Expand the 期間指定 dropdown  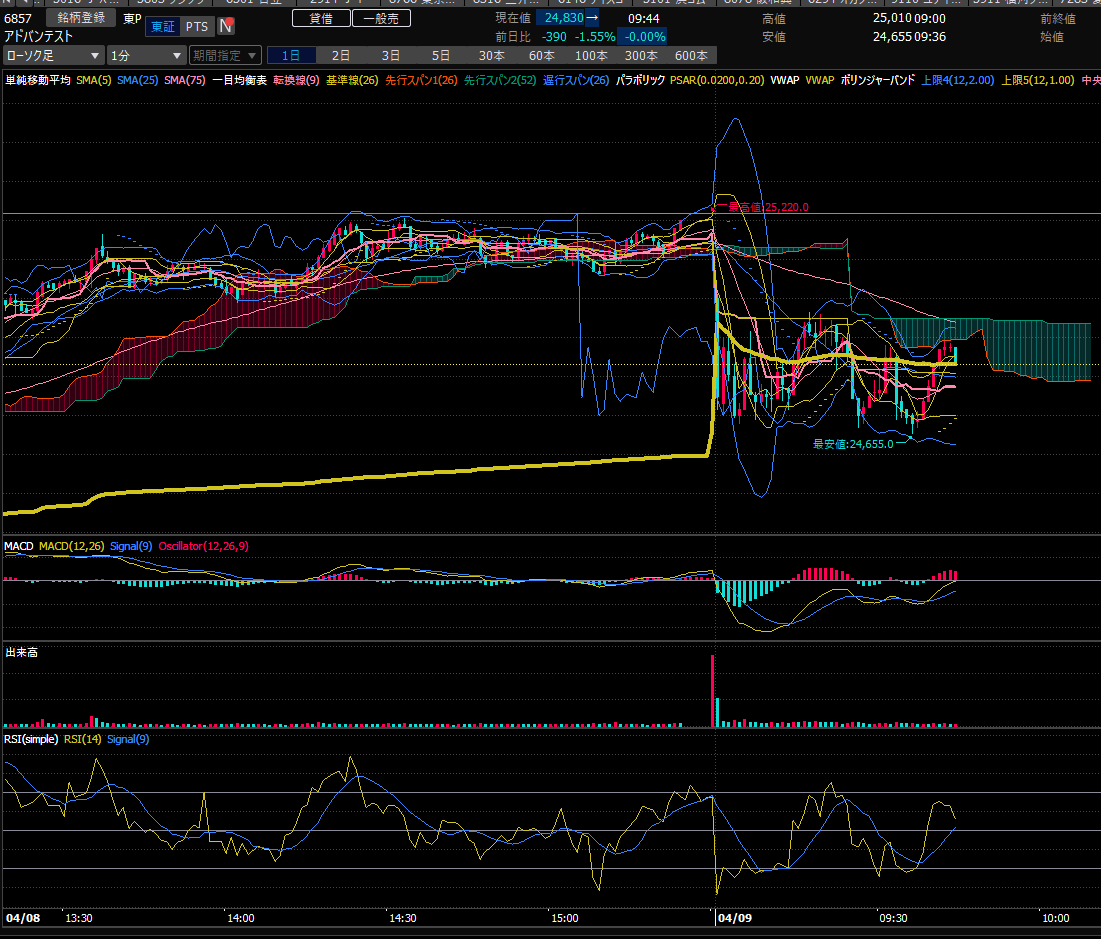click(x=225, y=56)
